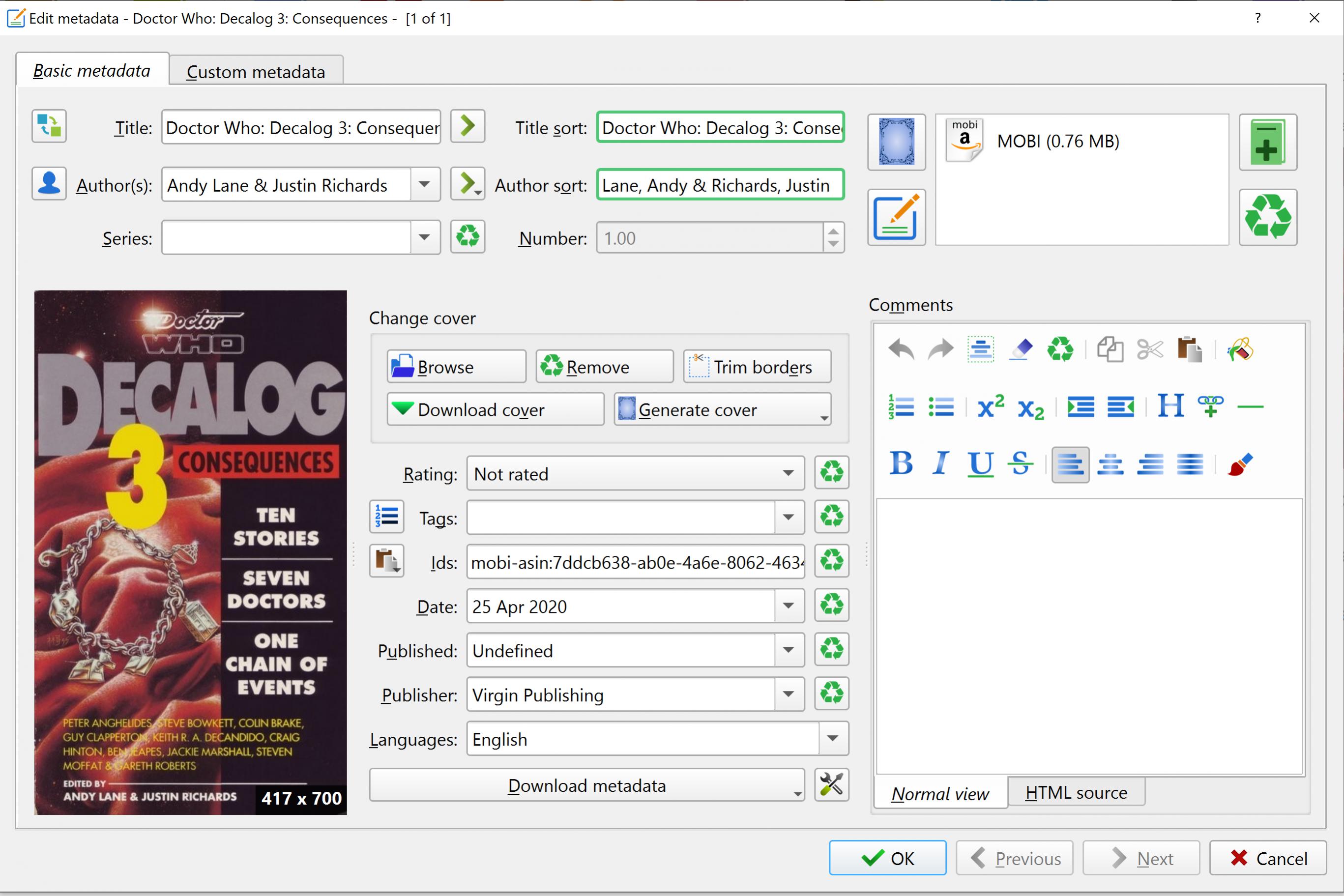Switch to HTML source view tab
The width and height of the screenshot is (1344, 896).
pyautogui.click(x=1076, y=793)
